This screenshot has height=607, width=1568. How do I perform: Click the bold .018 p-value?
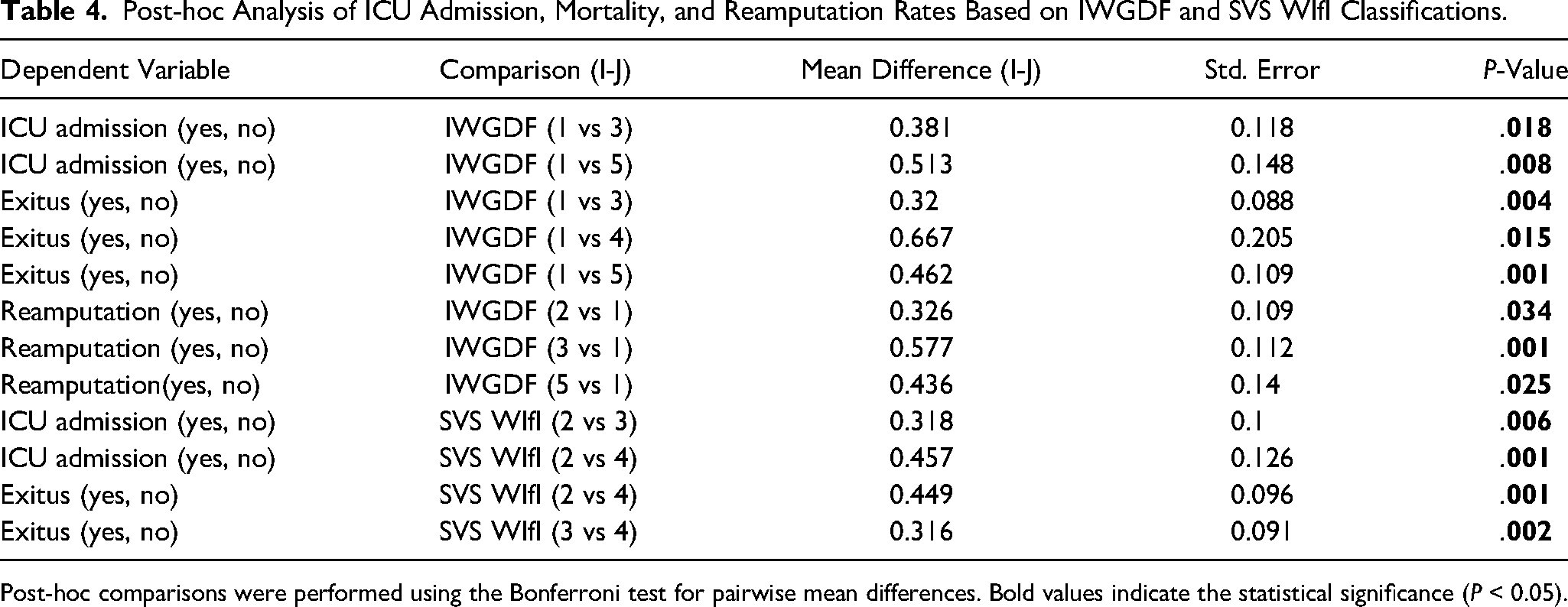tap(1526, 128)
